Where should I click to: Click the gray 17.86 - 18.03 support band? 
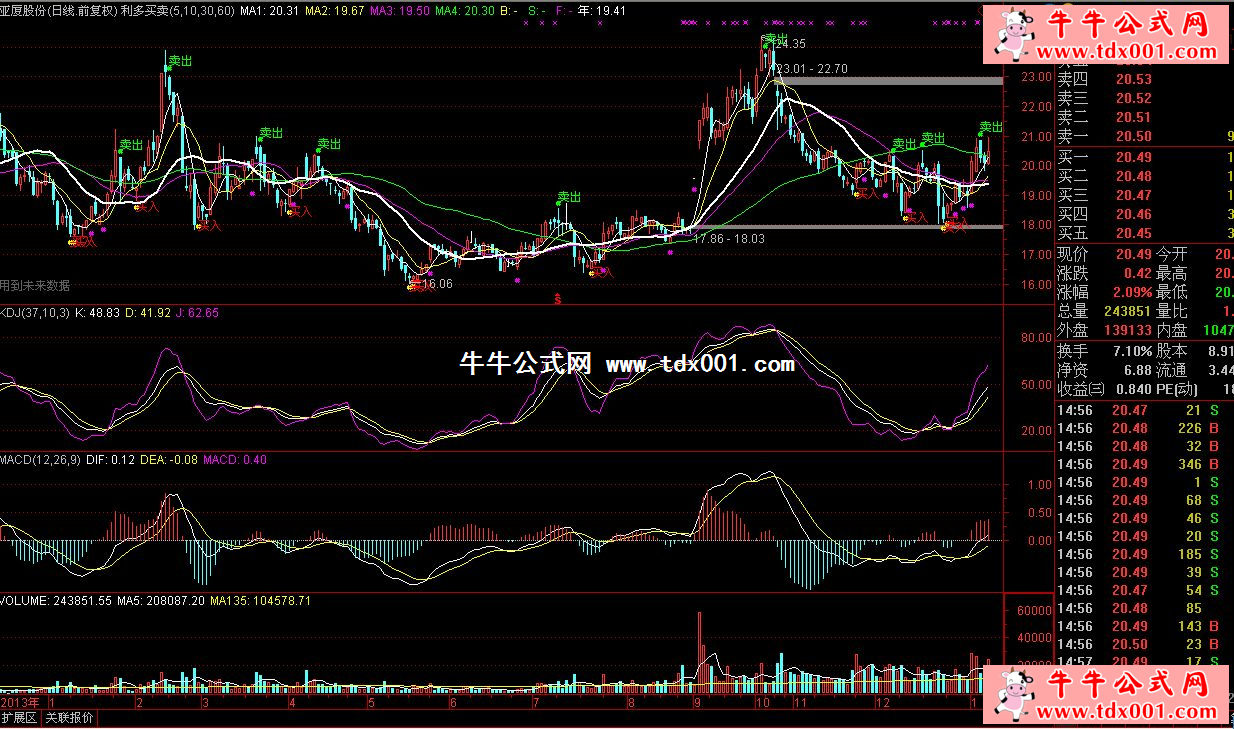pyautogui.click(x=850, y=227)
